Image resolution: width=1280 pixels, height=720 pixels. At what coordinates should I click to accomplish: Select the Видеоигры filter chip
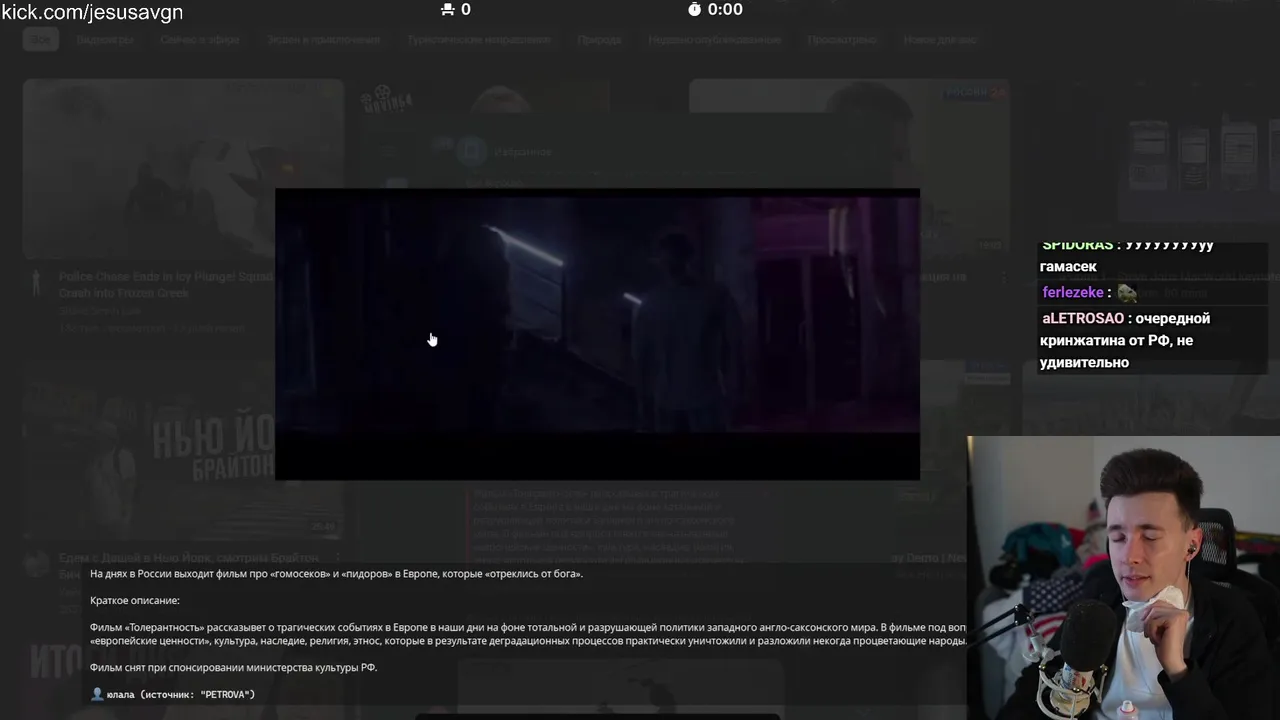pyautogui.click(x=105, y=40)
